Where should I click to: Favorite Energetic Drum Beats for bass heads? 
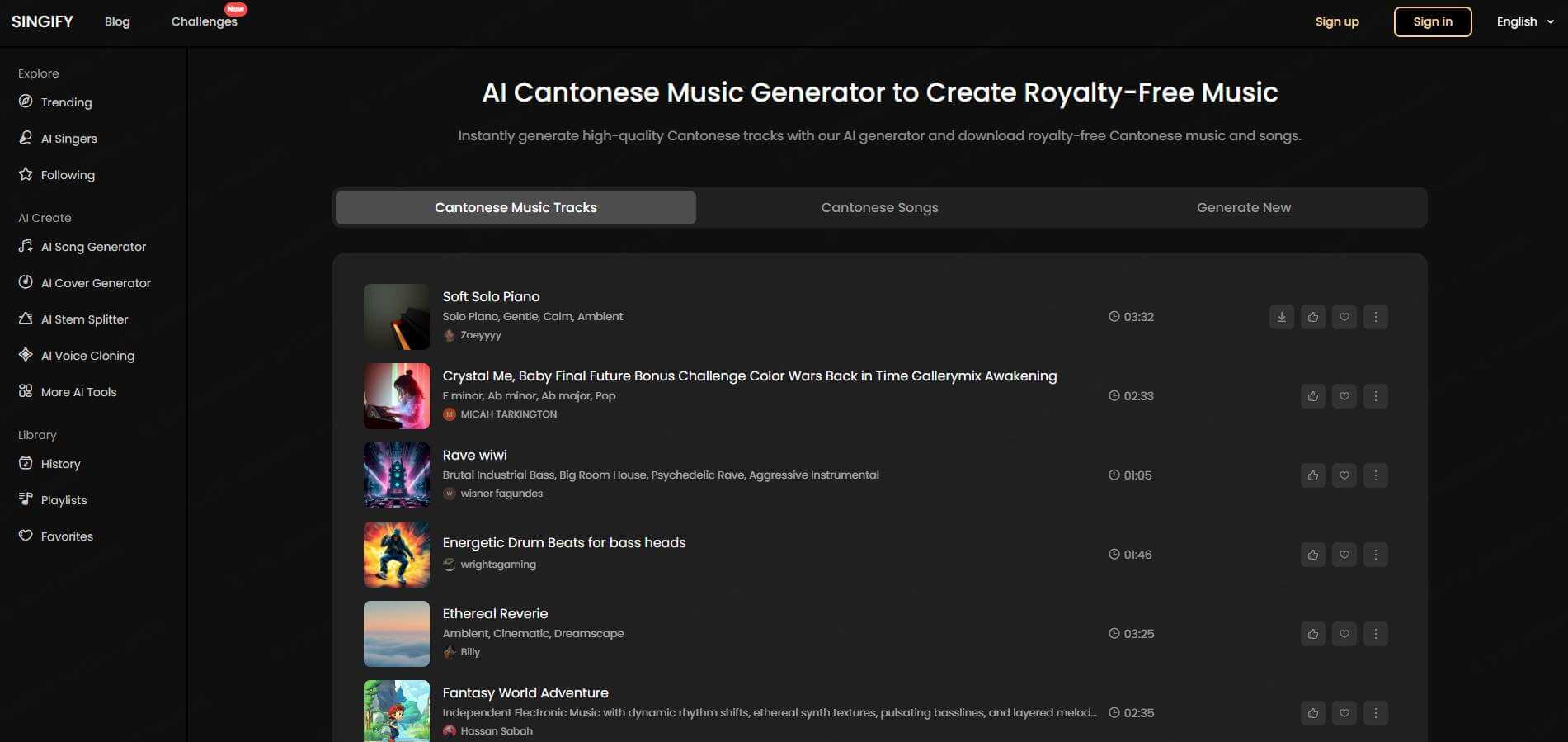coord(1344,555)
